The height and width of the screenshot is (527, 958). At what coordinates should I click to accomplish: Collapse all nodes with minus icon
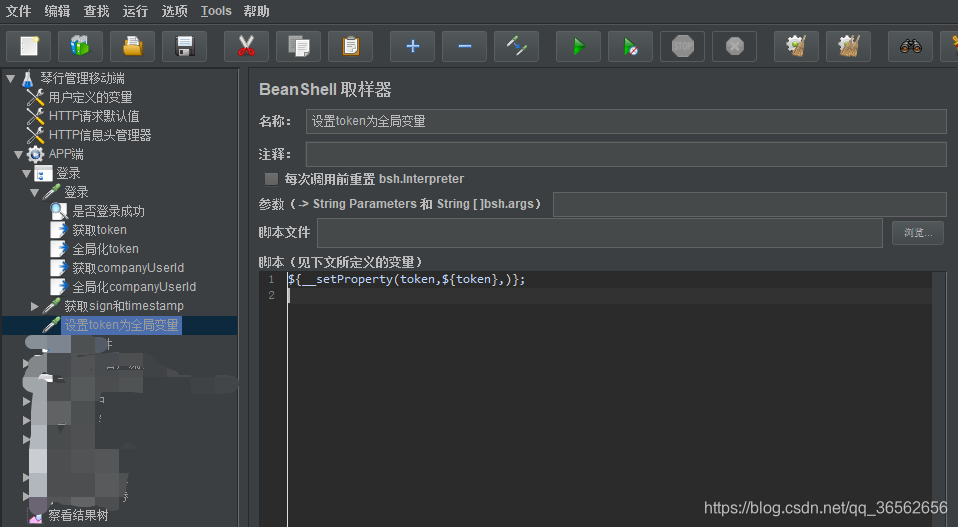pos(464,46)
